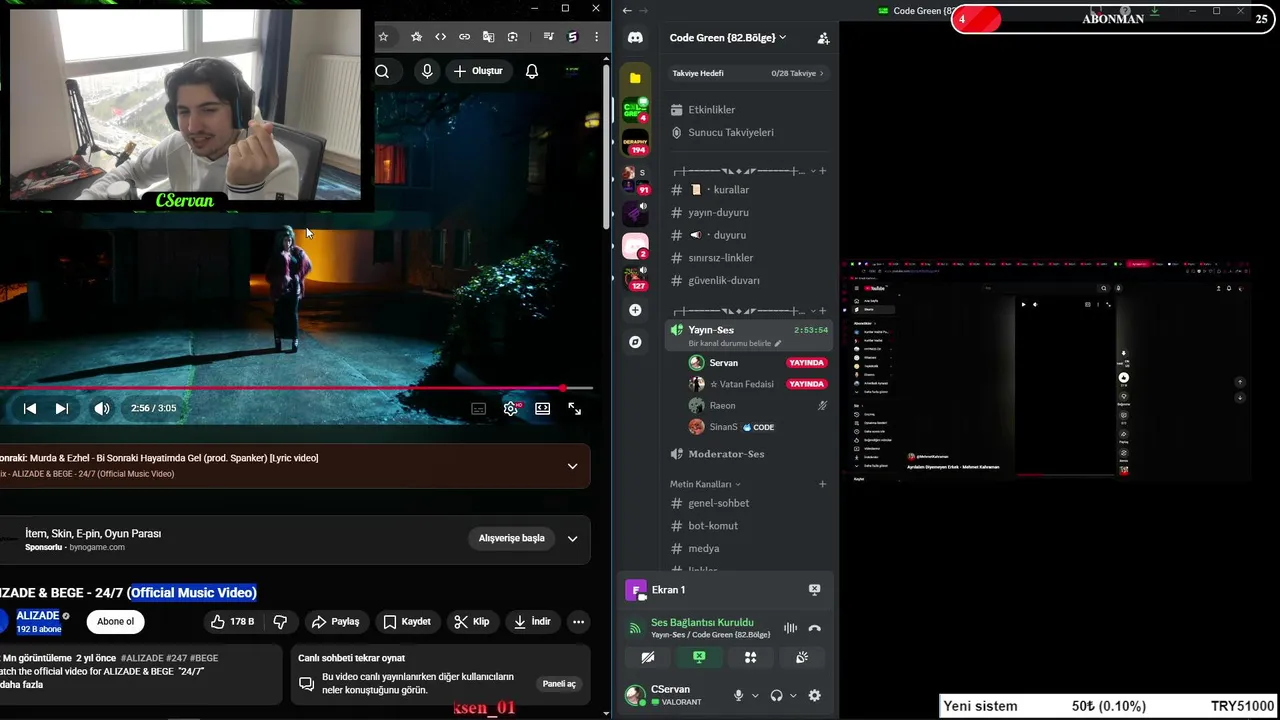This screenshot has height=720, width=1280.
Task: Download the video with İndir
Action: [532, 621]
